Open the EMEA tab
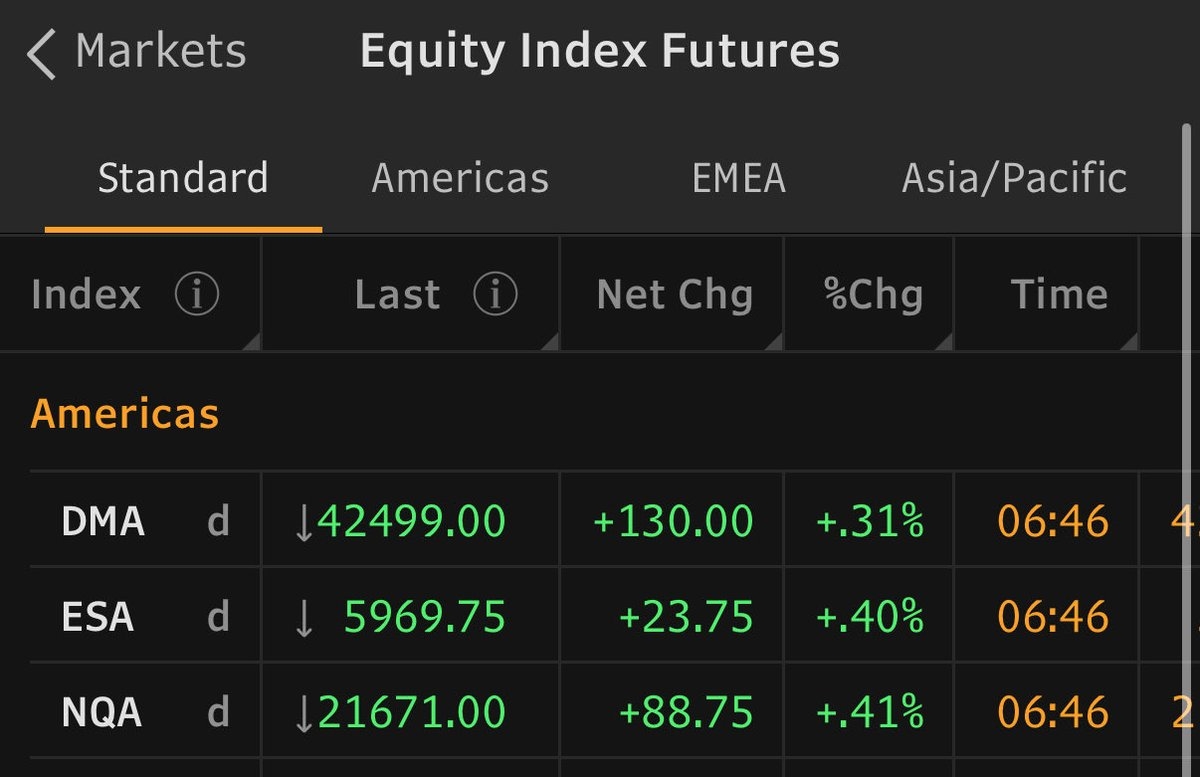The height and width of the screenshot is (777, 1200). coord(738,179)
